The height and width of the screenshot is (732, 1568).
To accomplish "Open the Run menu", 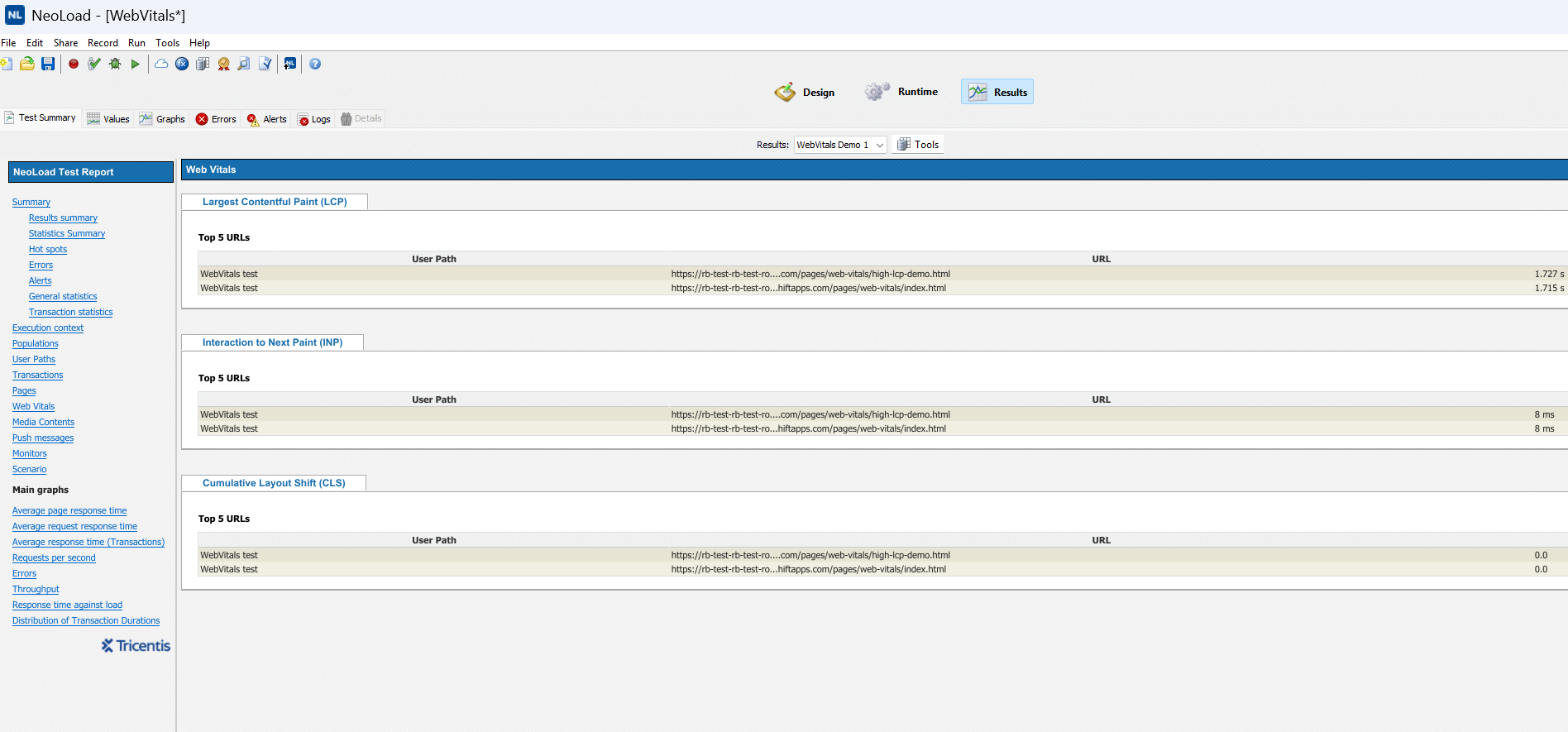I will [x=136, y=43].
